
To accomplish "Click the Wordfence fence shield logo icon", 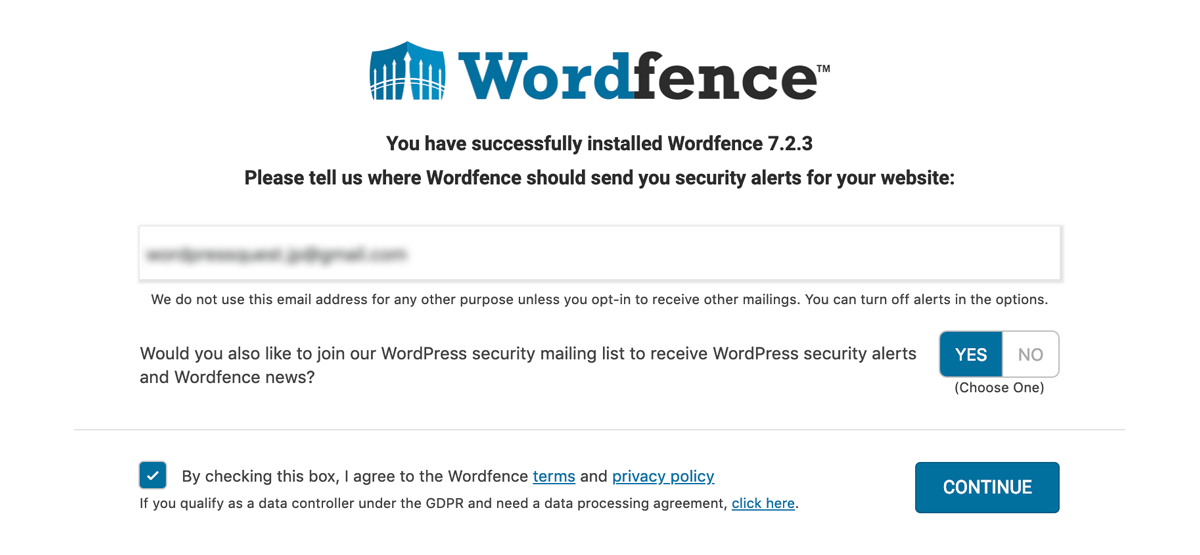I will (407, 71).
